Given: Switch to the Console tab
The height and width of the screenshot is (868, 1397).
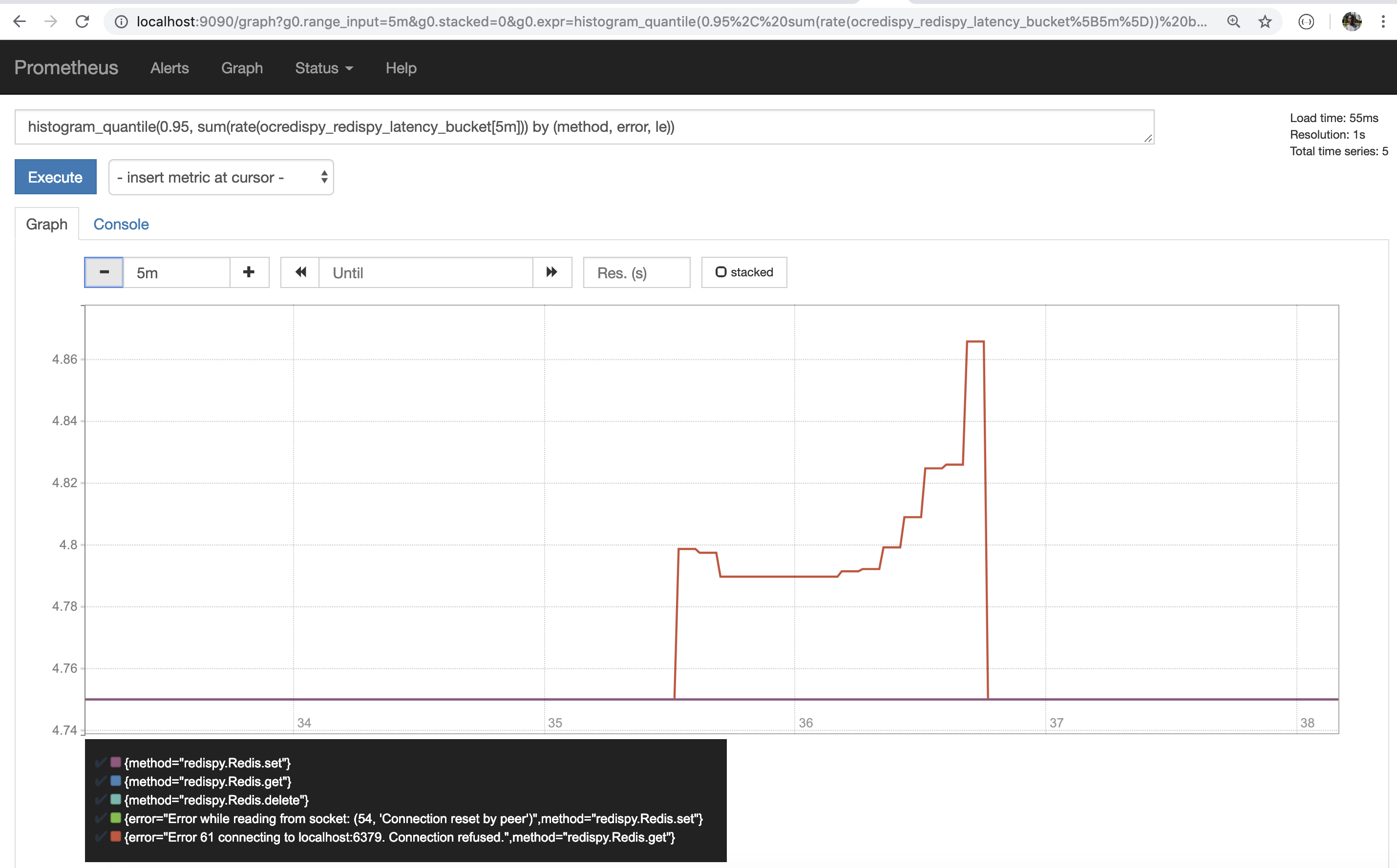Looking at the screenshot, I should pos(120,223).
